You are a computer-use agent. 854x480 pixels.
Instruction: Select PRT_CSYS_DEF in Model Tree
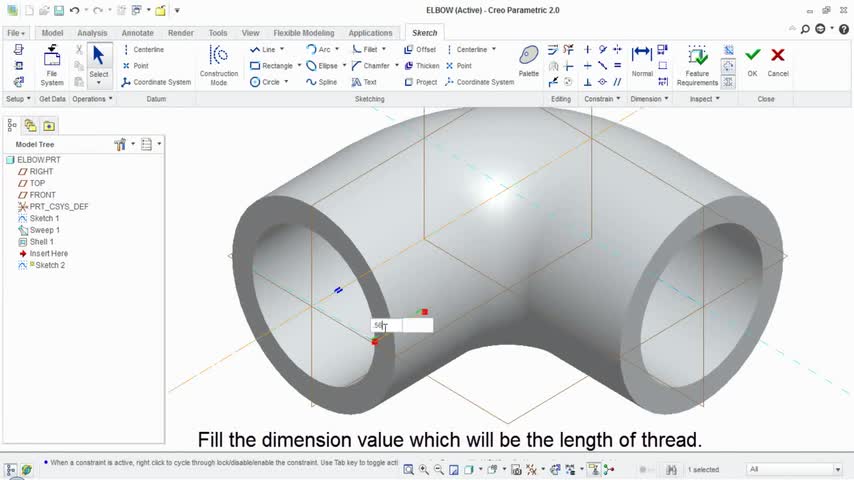[59, 206]
